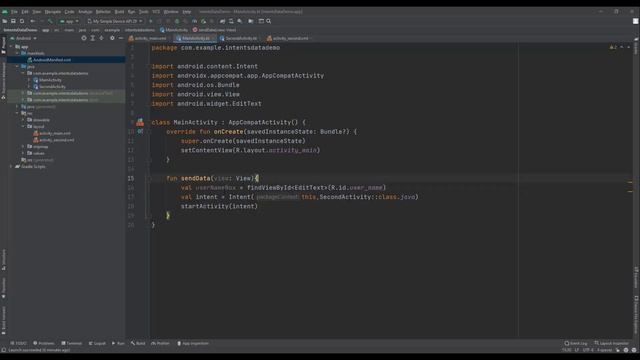Click the Run app play icon
Screen dimensions: 640x360
click(151, 21)
